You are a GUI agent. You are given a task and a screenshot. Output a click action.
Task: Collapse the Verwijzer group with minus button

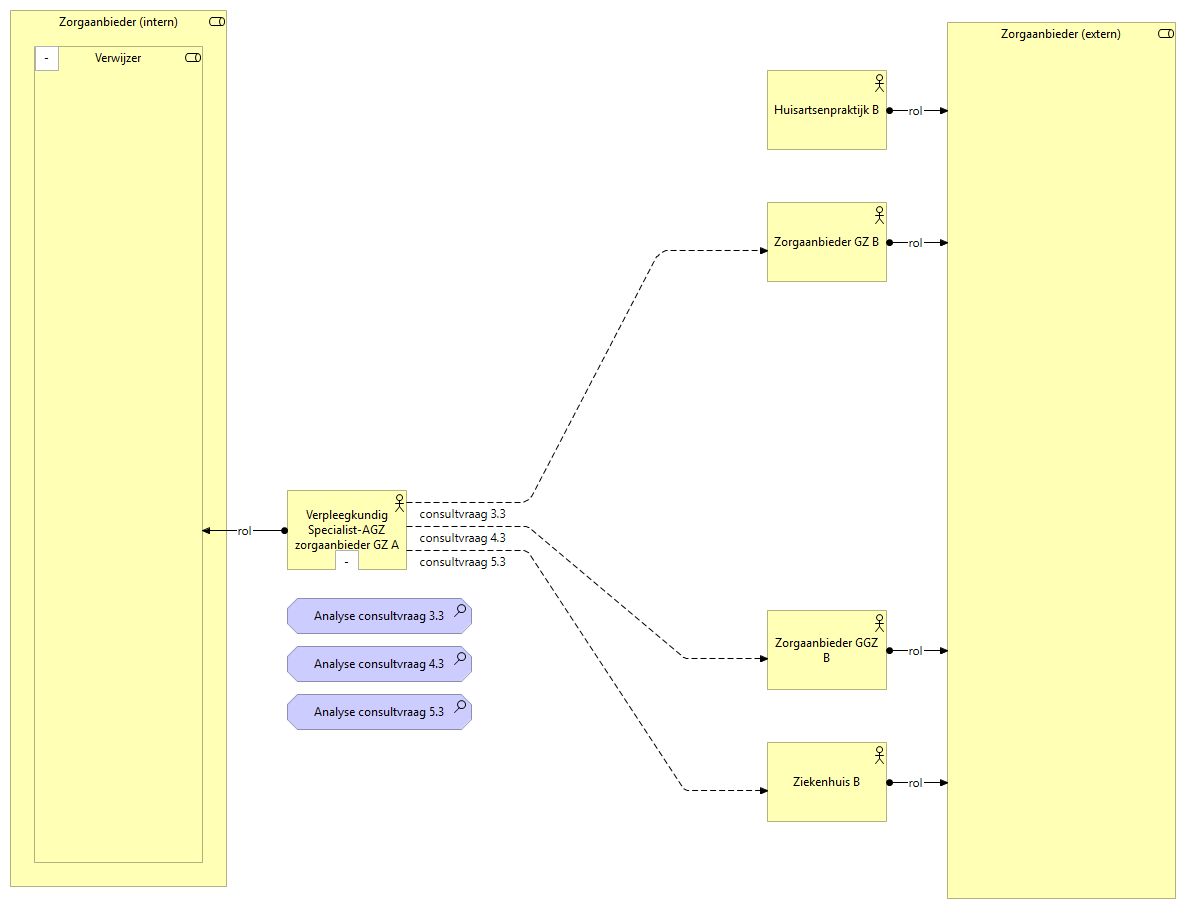(x=47, y=59)
